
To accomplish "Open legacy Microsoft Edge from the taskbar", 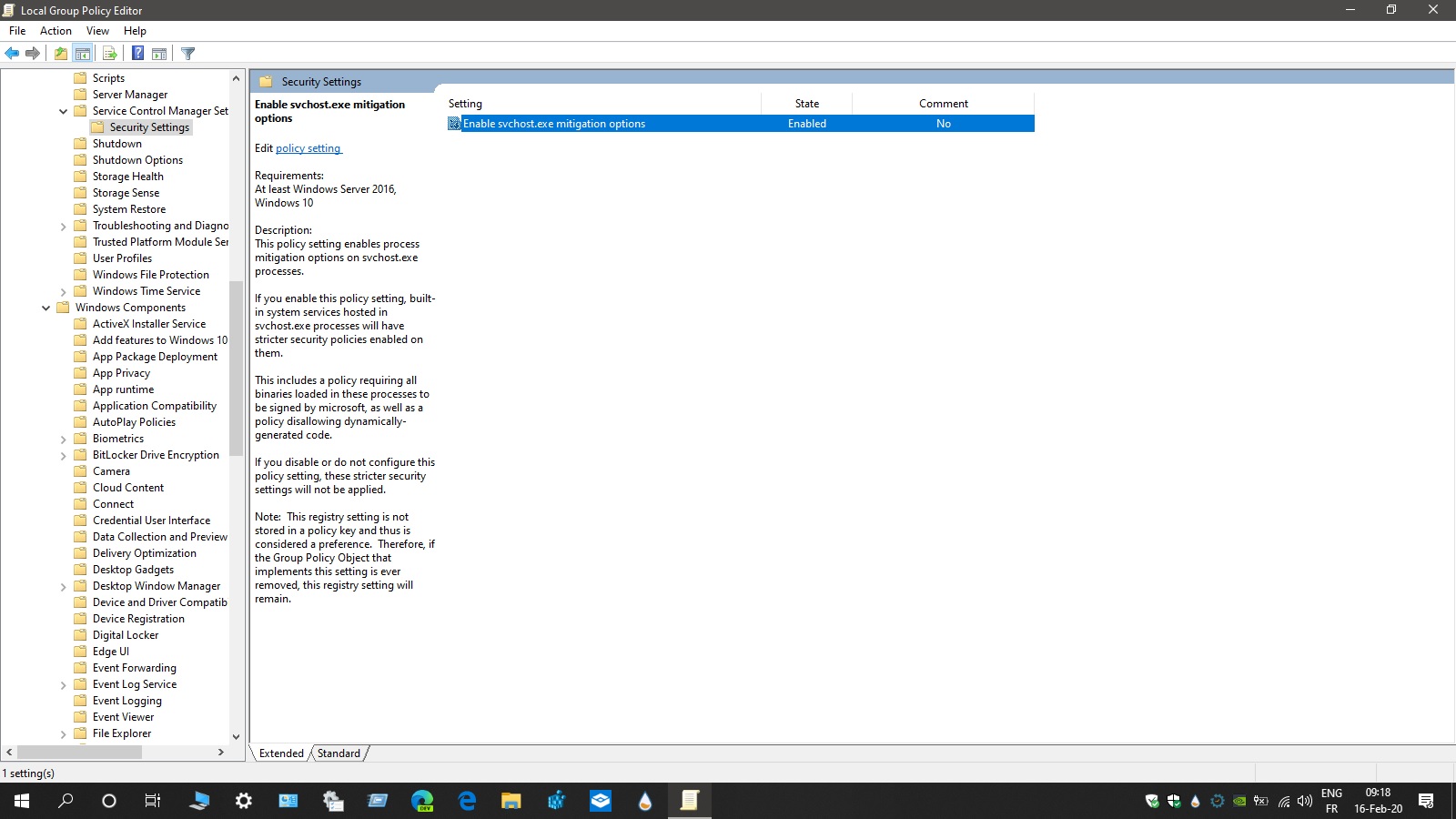I will [467, 801].
